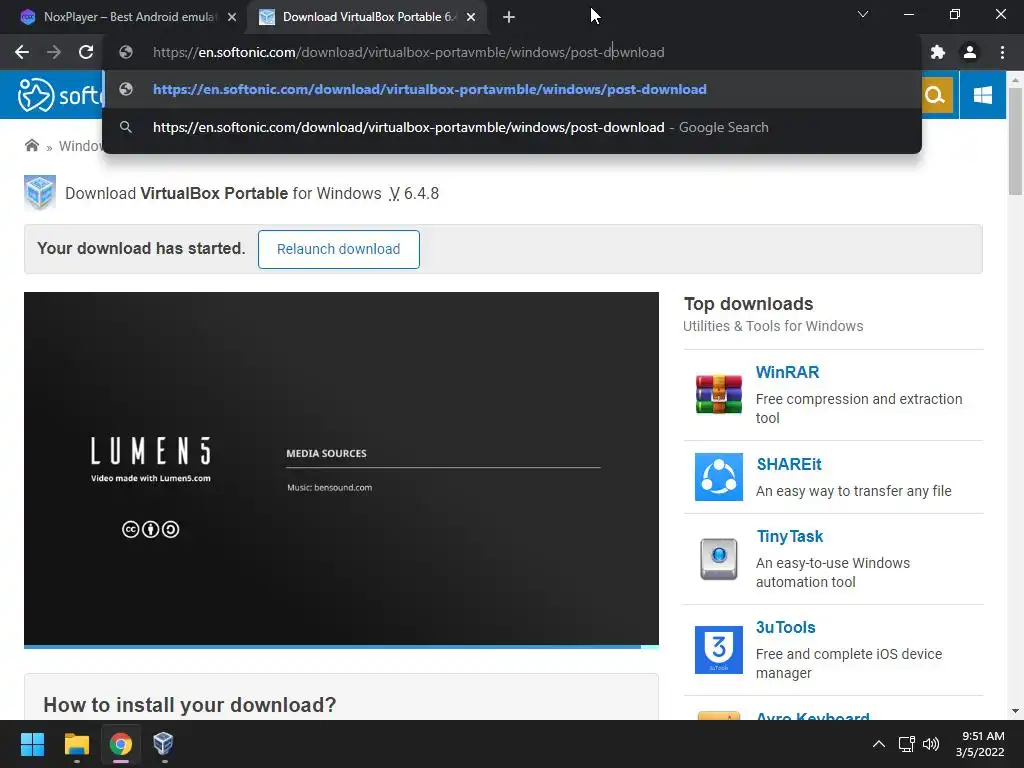Viewport: 1024px width, 768px height.
Task: Reload the page with the refresh icon
Action: point(86,52)
